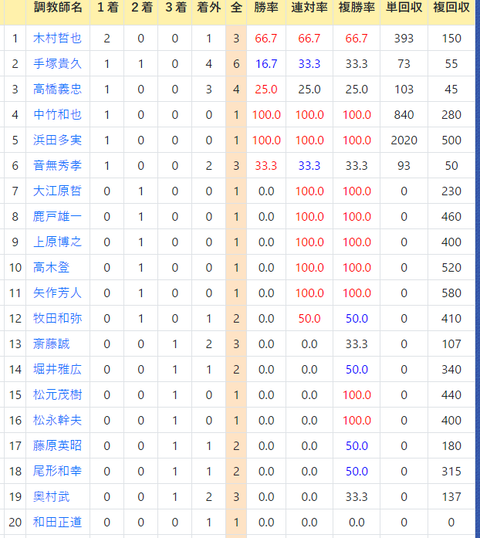Select the 410 複回収 value for 牧田和弥

pos(451,318)
